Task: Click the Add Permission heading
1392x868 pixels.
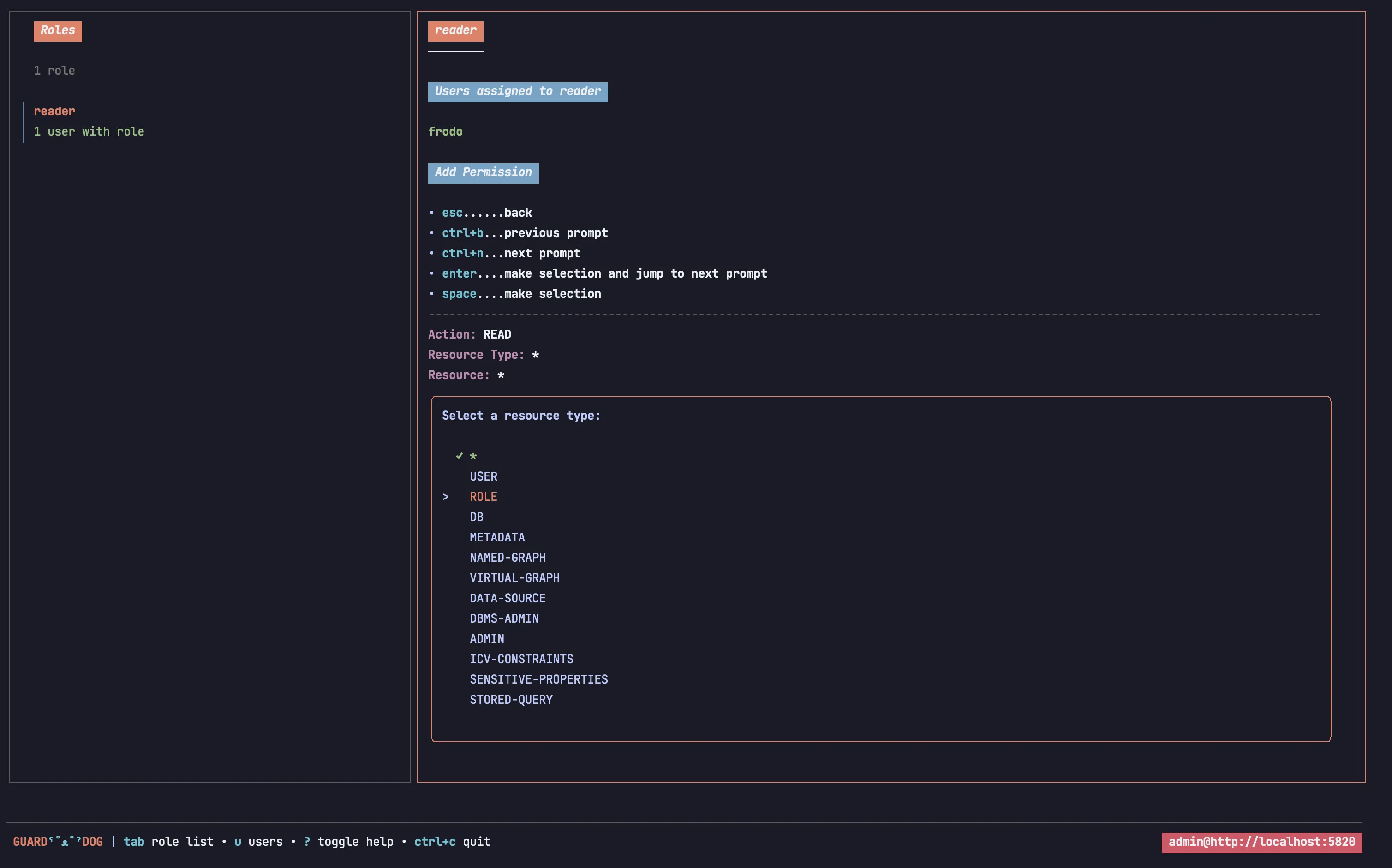Action: (x=483, y=173)
